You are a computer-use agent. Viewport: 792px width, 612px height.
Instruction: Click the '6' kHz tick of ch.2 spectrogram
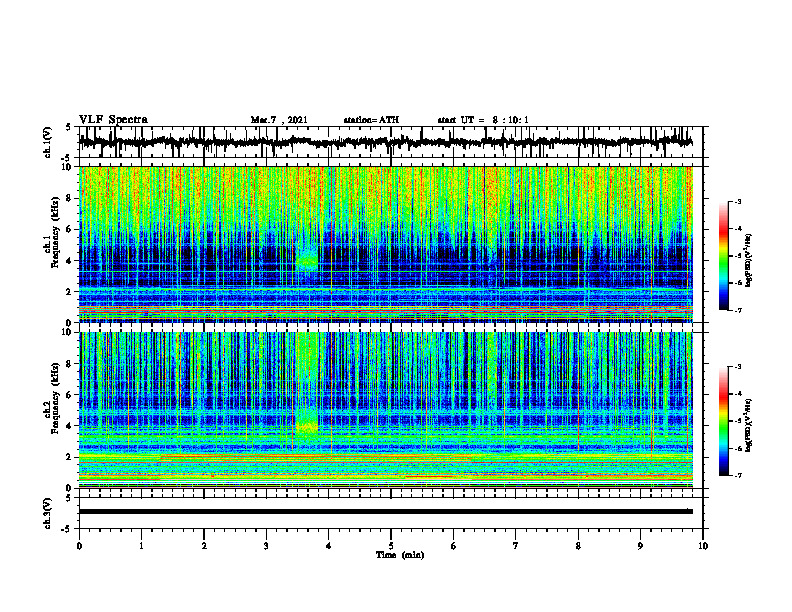[x=70, y=395]
